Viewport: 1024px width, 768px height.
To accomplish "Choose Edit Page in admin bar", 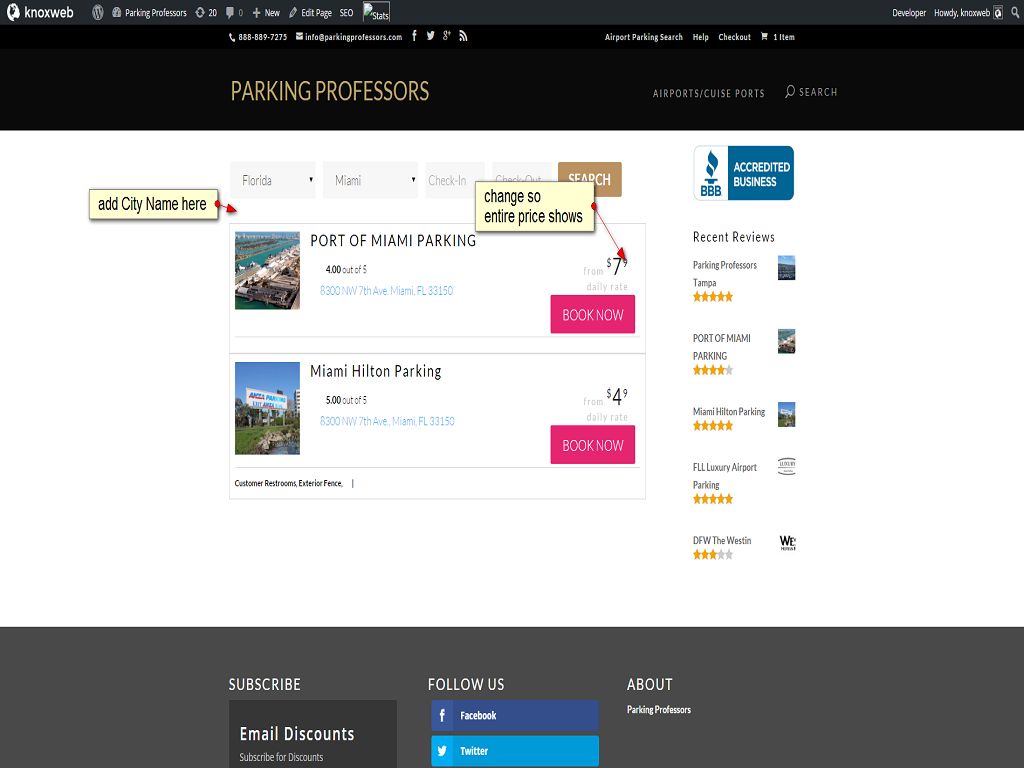I will 310,12.
